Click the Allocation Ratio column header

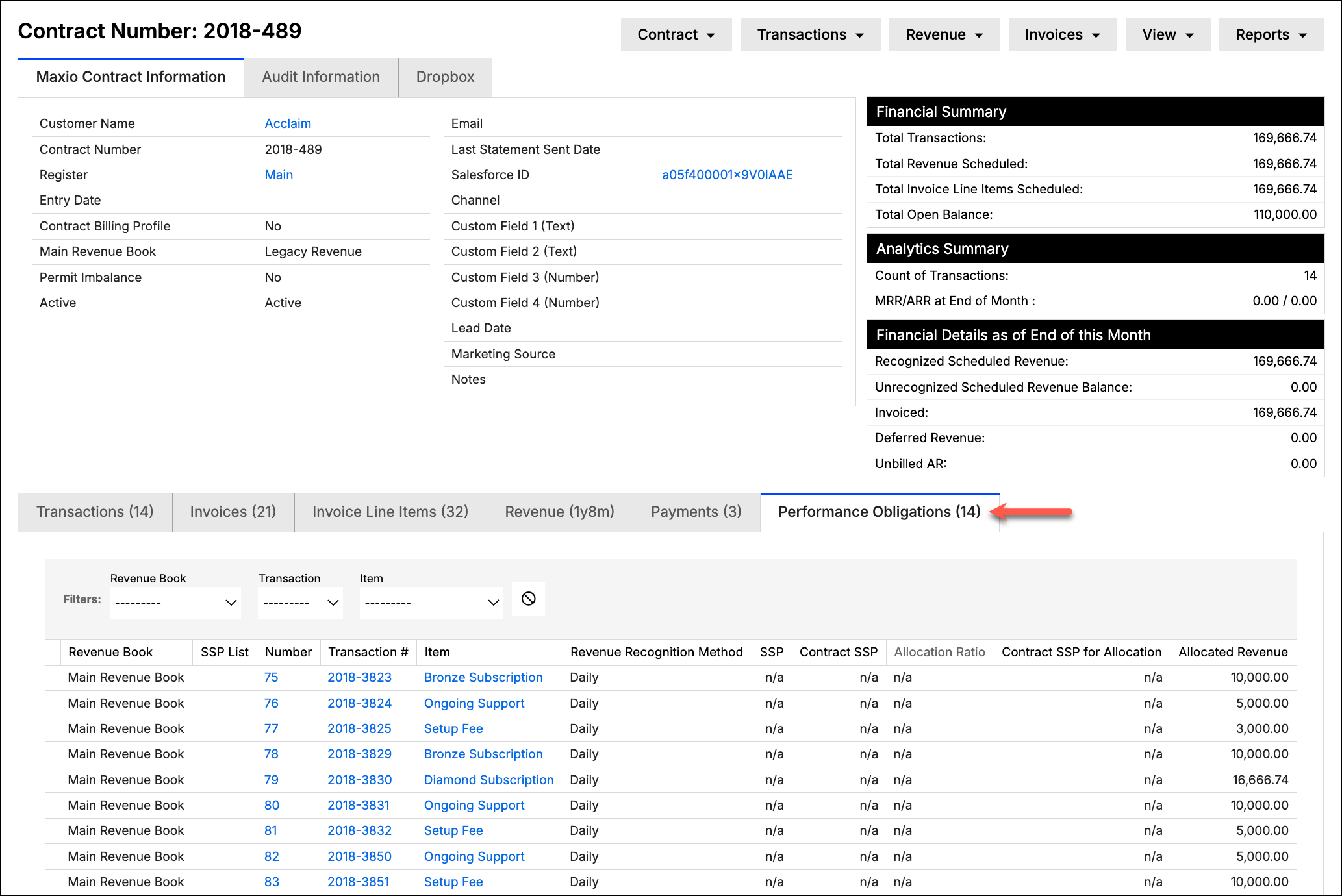pyautogui.click(x=939, y=652)
